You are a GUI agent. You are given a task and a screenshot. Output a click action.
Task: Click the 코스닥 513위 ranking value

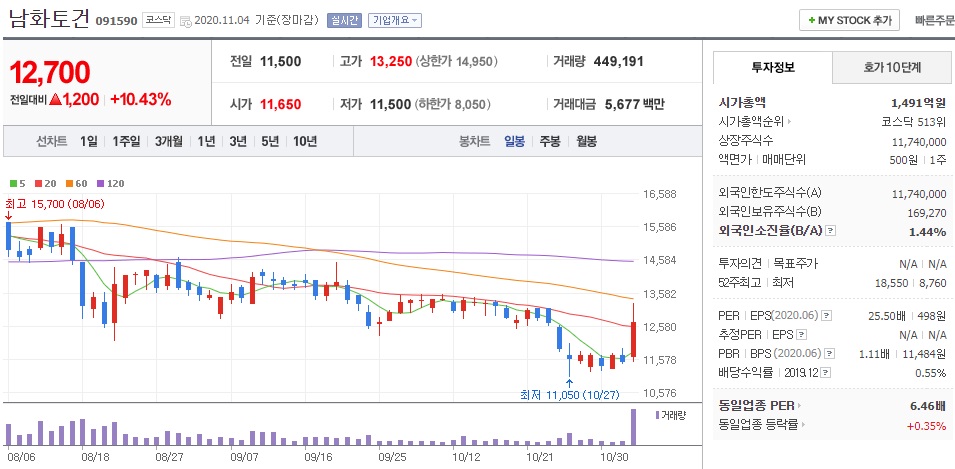[x=914, y=122]
